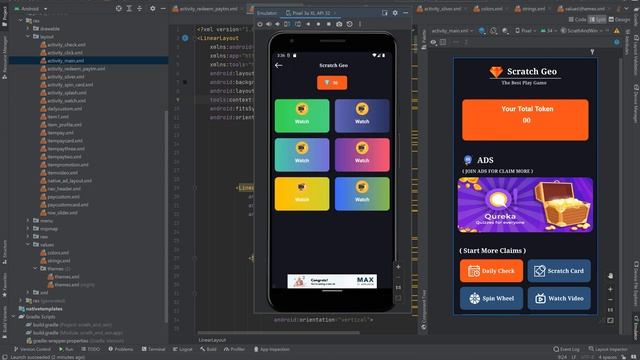
Task: Collapse the layout folder
Action: pyautogui.click(x=29, y=37)
